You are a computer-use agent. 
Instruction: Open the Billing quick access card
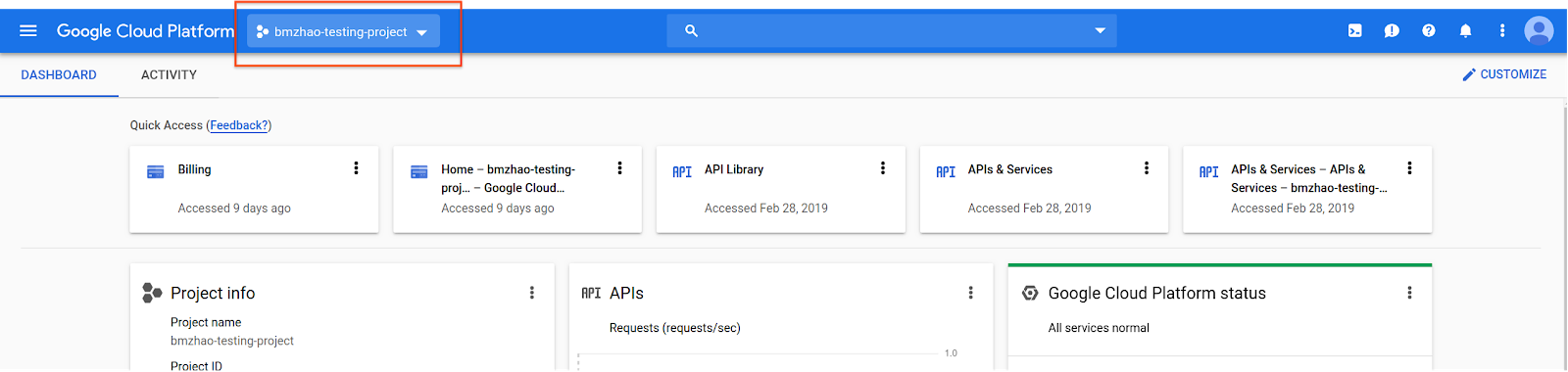pyautogui.click(x=254, y=189)
